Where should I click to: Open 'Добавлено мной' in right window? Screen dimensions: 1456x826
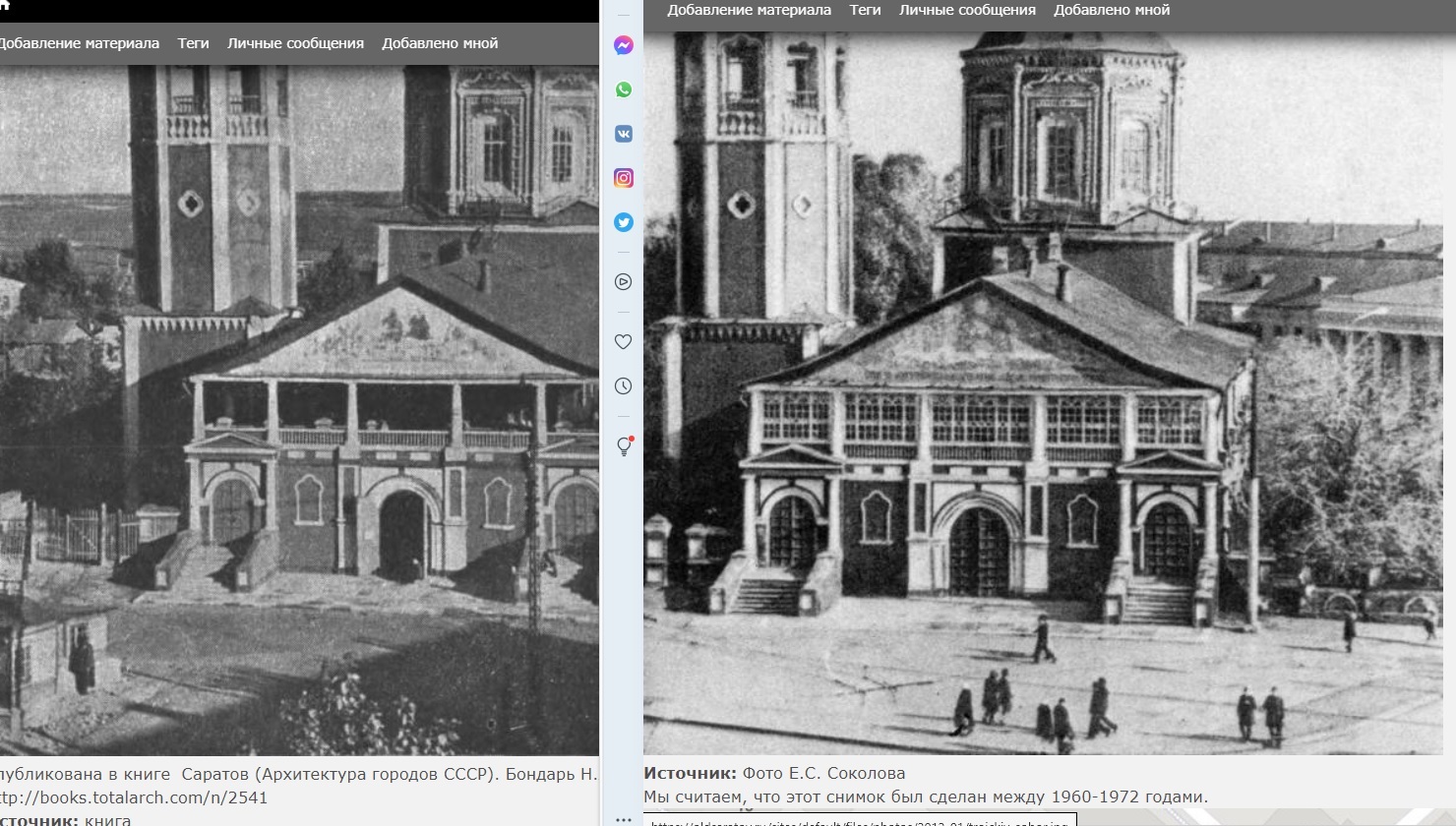point(1112,10)
